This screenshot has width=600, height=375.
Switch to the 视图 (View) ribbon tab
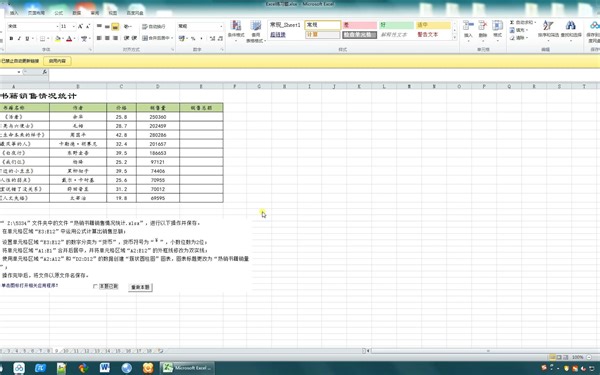(112, 13)
